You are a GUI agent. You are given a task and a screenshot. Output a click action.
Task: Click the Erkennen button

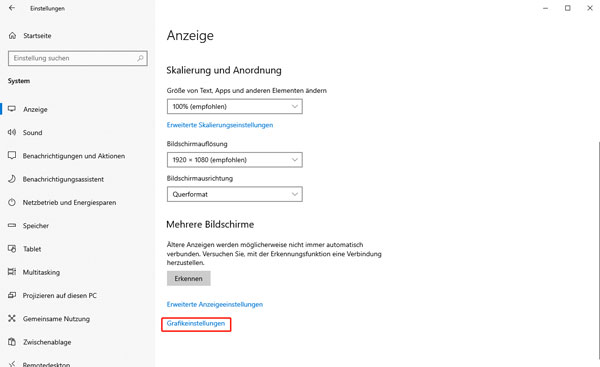(189, 279)
